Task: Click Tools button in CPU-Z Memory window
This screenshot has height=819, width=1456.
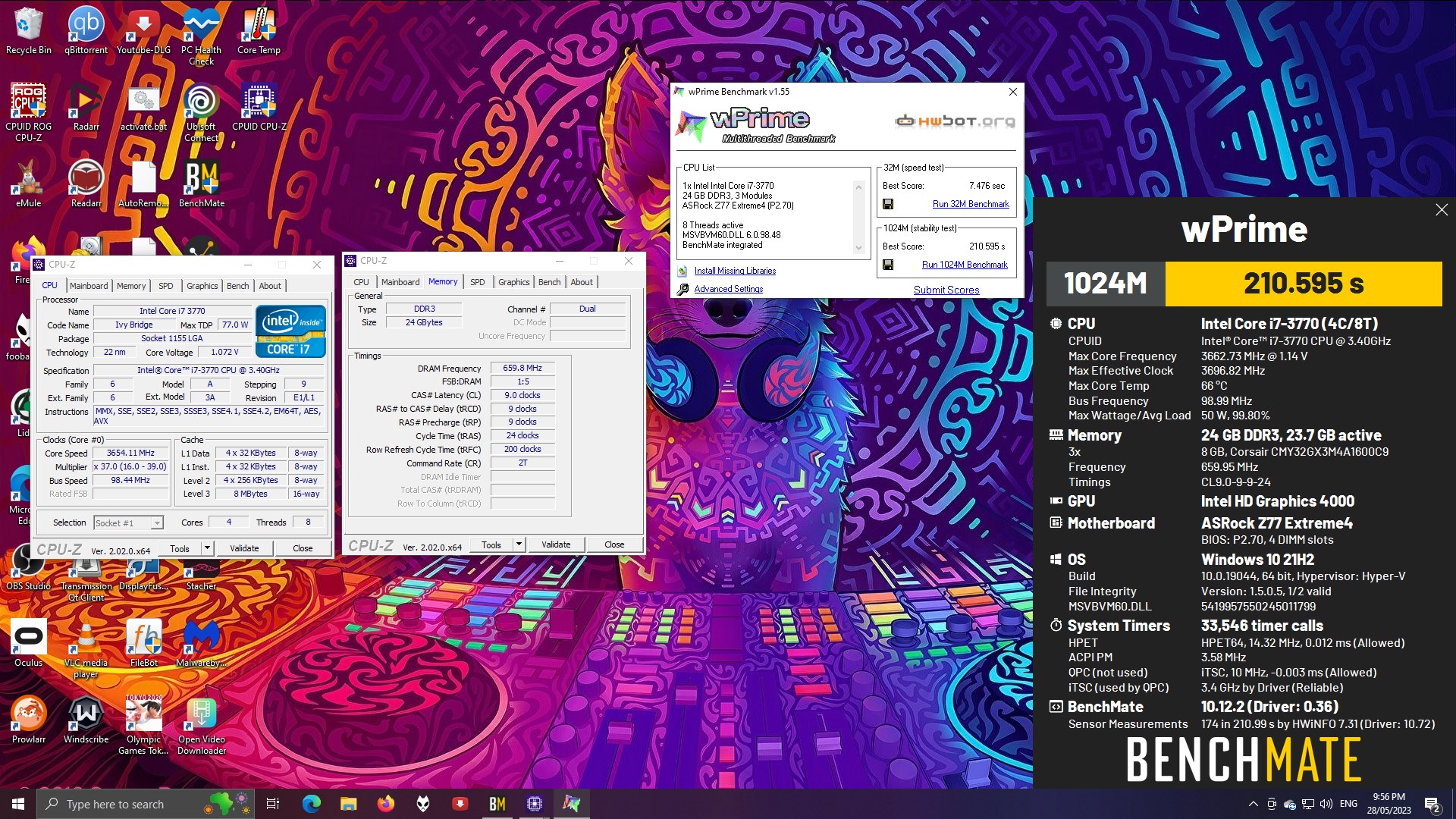Action: click(491, 544)
